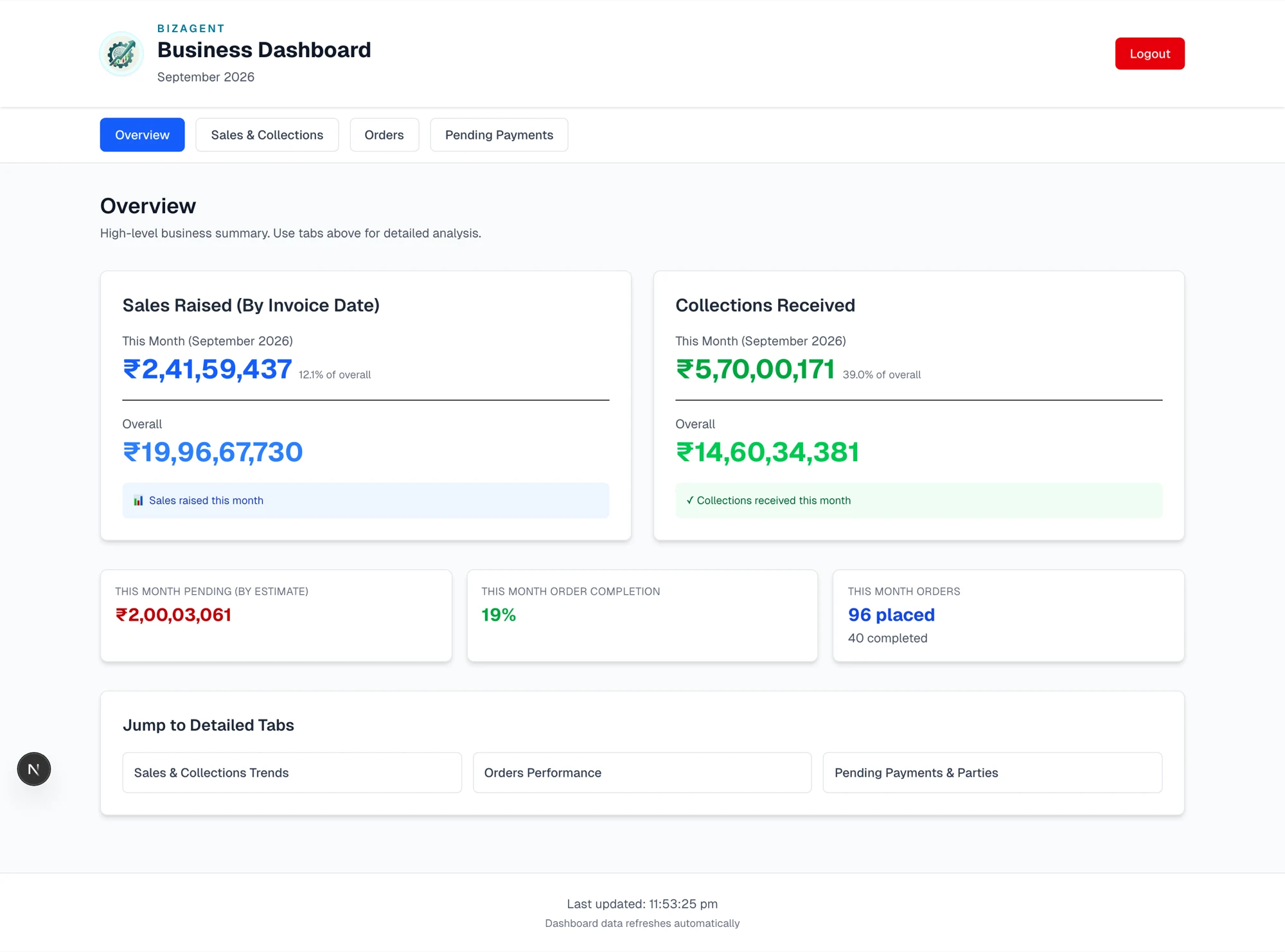
Task: Select the ₹14,60,34,381 overall collections figure
Action: tap(767, 452)
